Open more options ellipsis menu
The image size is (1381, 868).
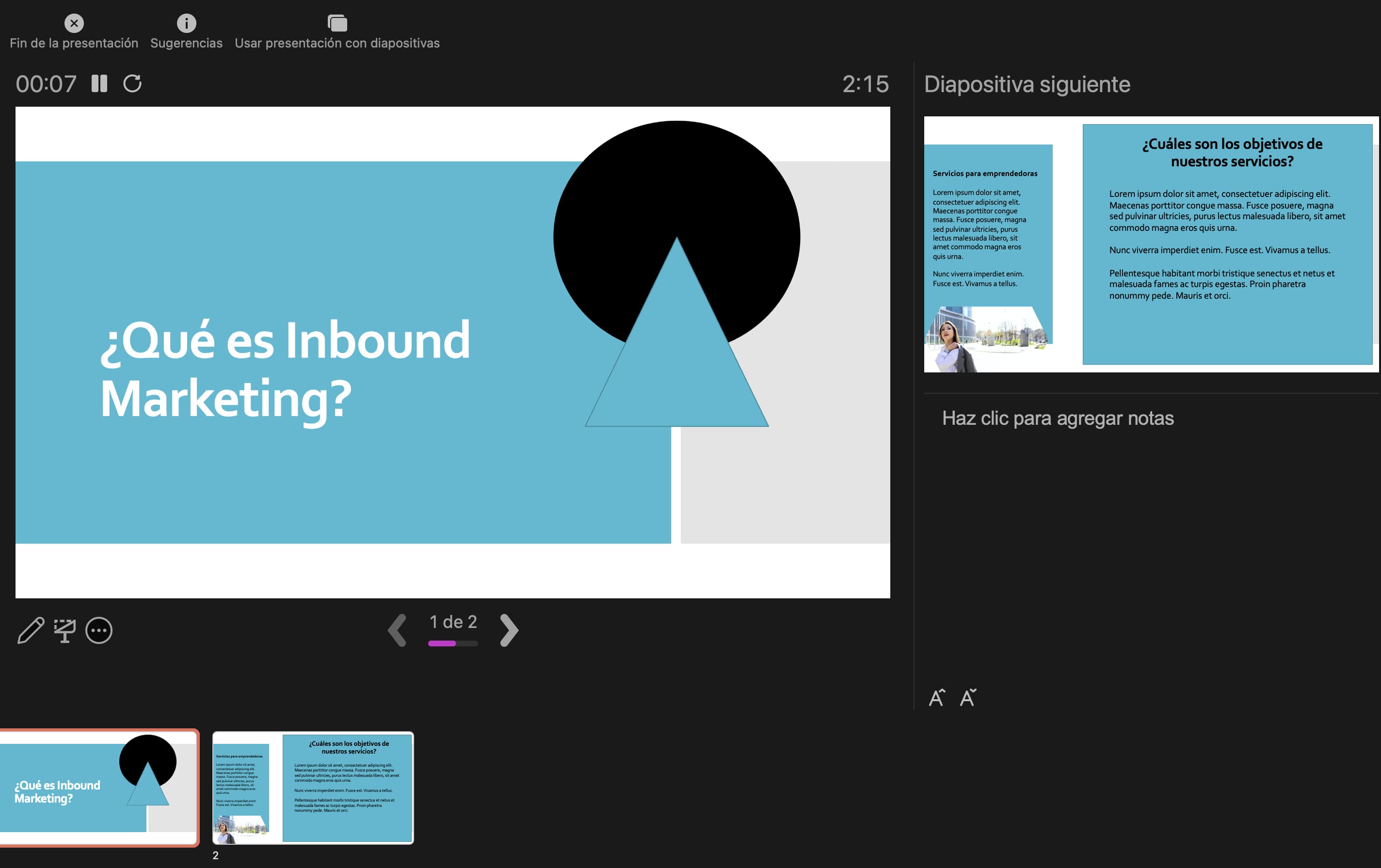pos(98,630)
